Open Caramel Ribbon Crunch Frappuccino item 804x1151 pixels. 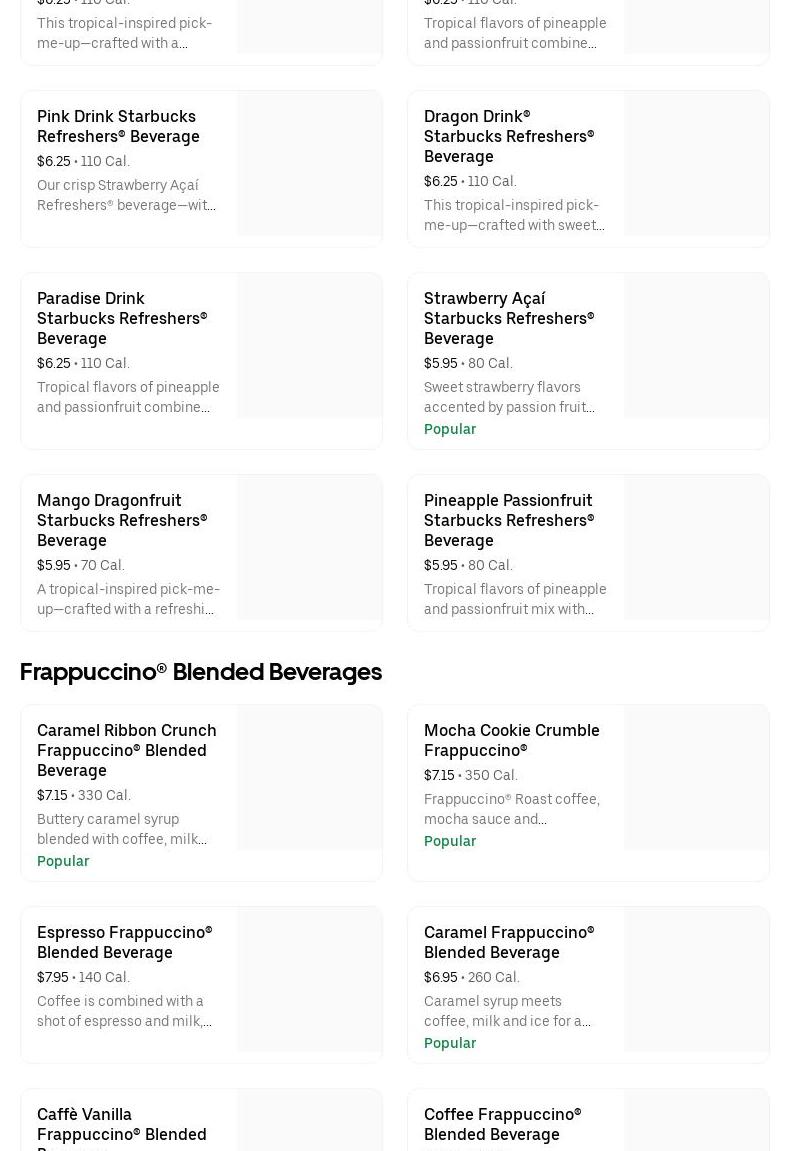pos(126,750)
